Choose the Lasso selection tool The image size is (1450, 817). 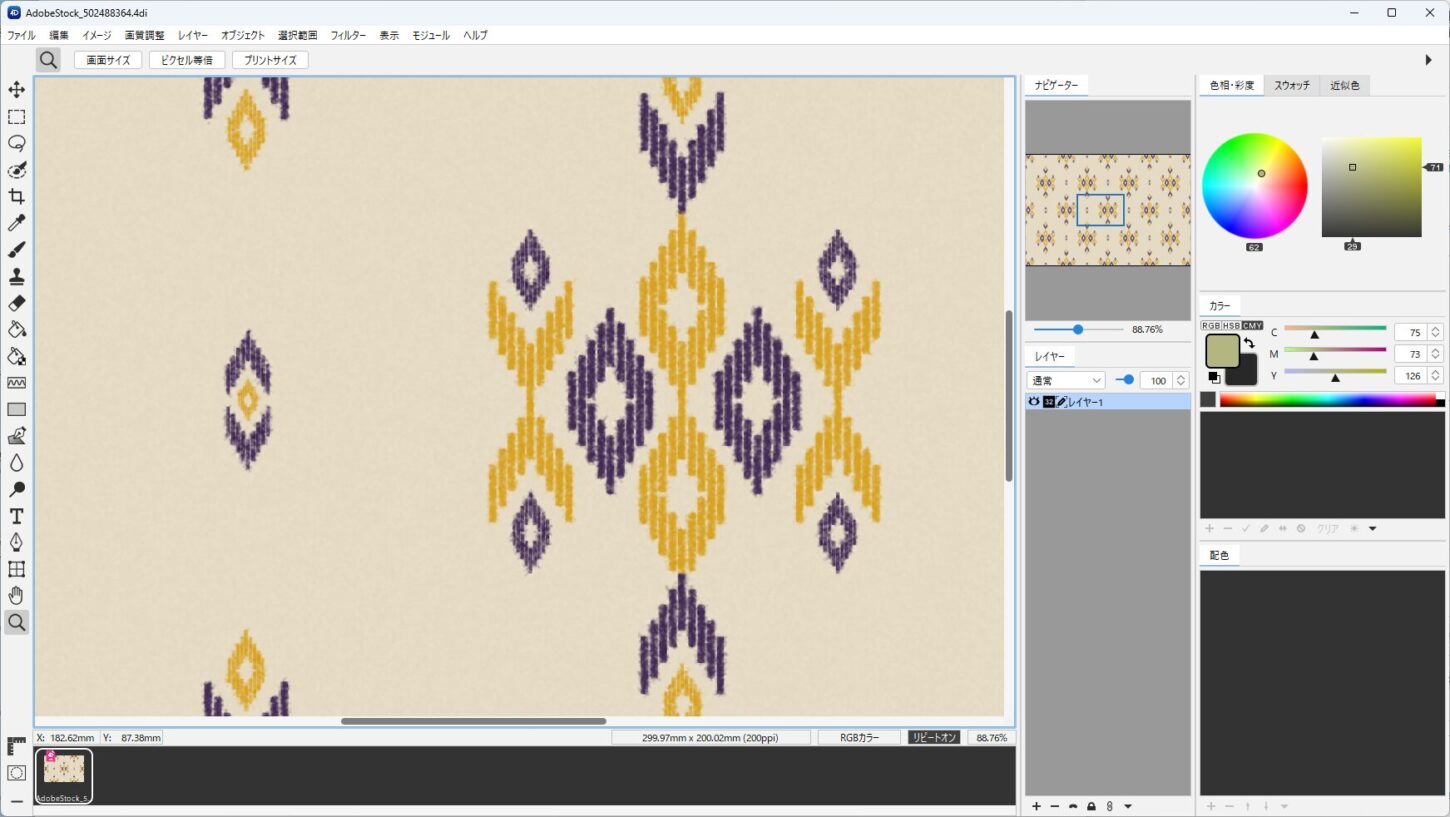(17, 143)
